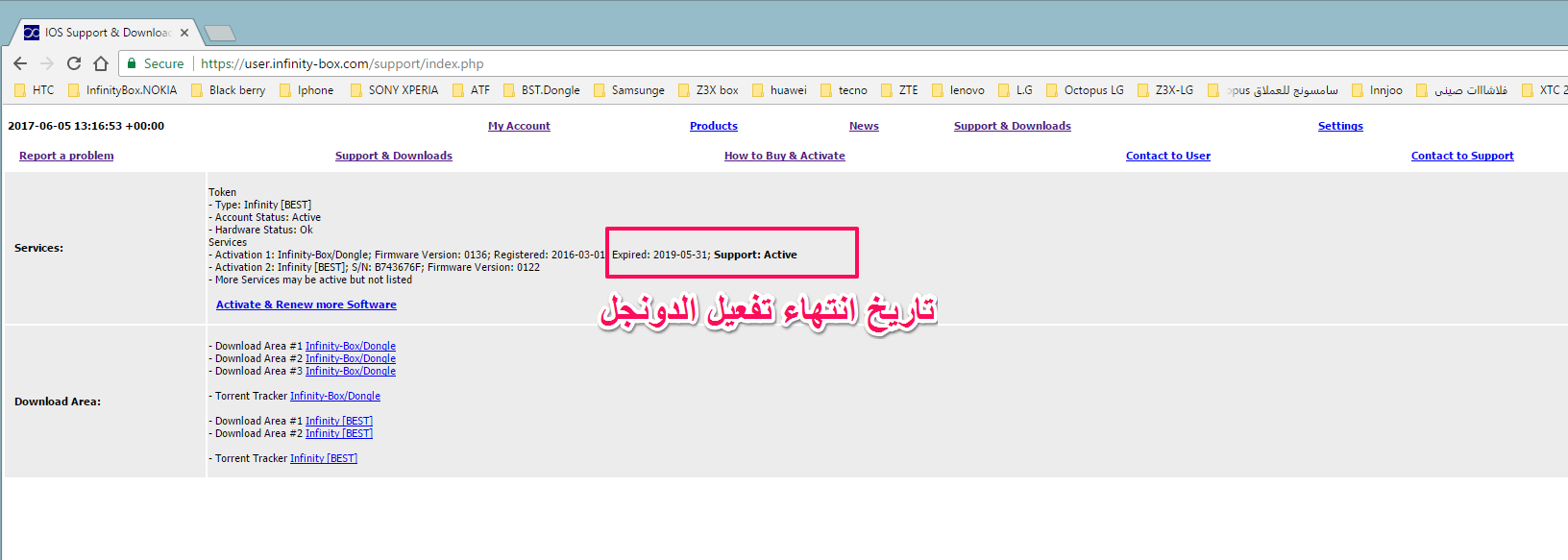Image resolution: width=1568 pixels, height=560 pixels.
Task: Click the Contact to User link
Action: (x=1168, y=156)
